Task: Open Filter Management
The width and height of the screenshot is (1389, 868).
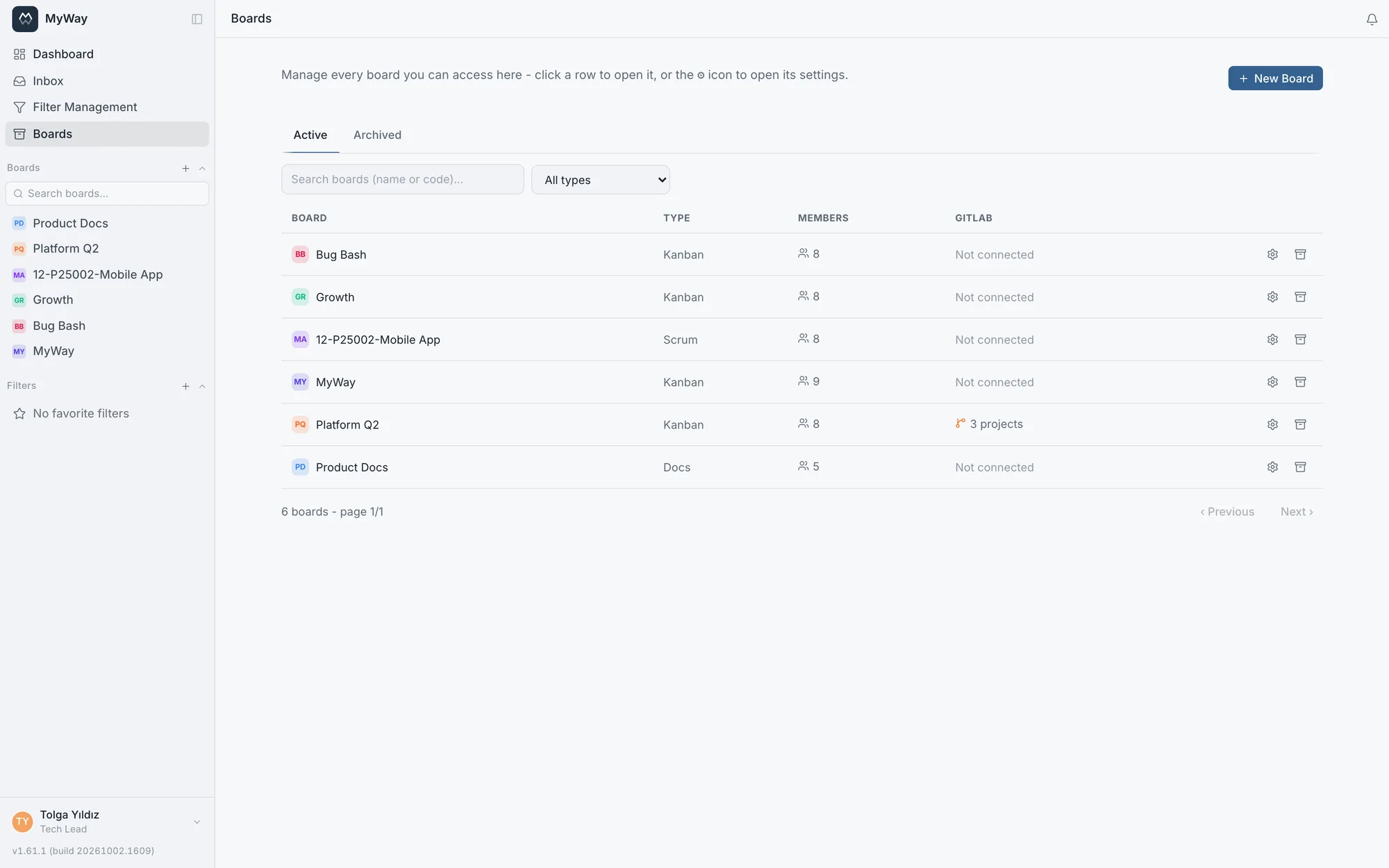Action: [107, 107]
